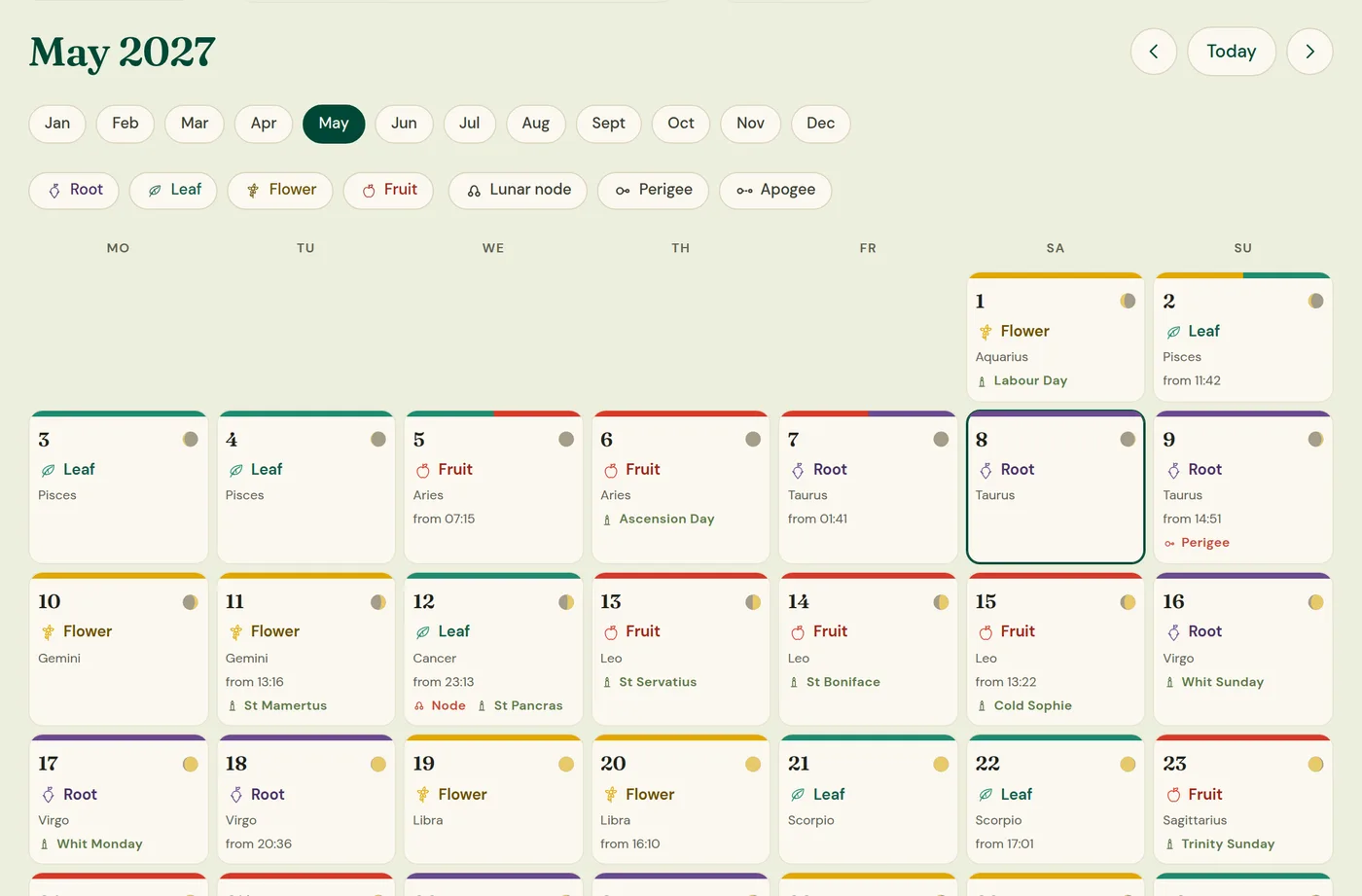Open the Sept month tab
1362x896 pixels.
pos(609,124)
